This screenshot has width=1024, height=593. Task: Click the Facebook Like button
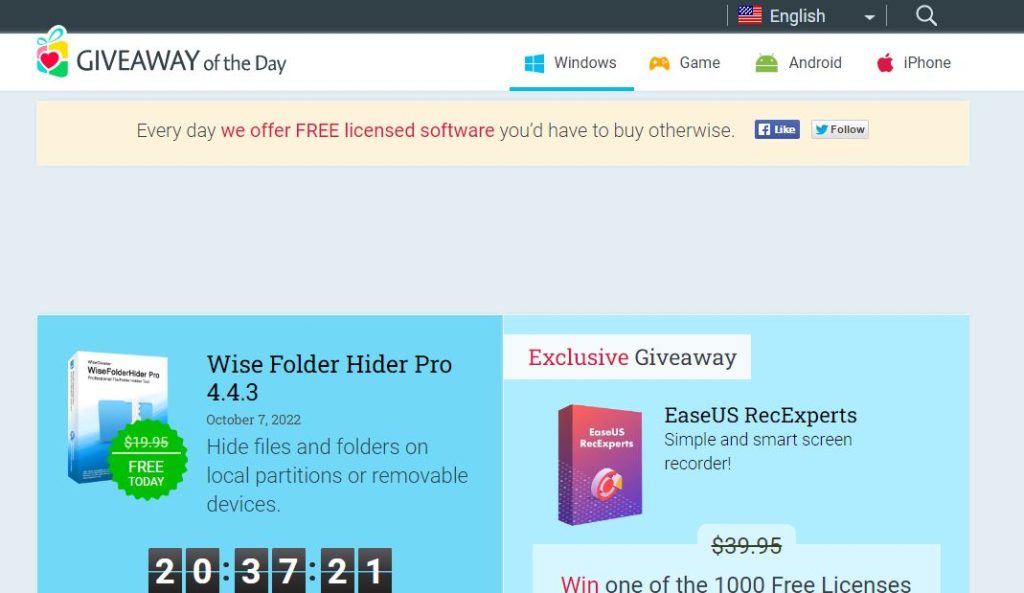point(777,129)
